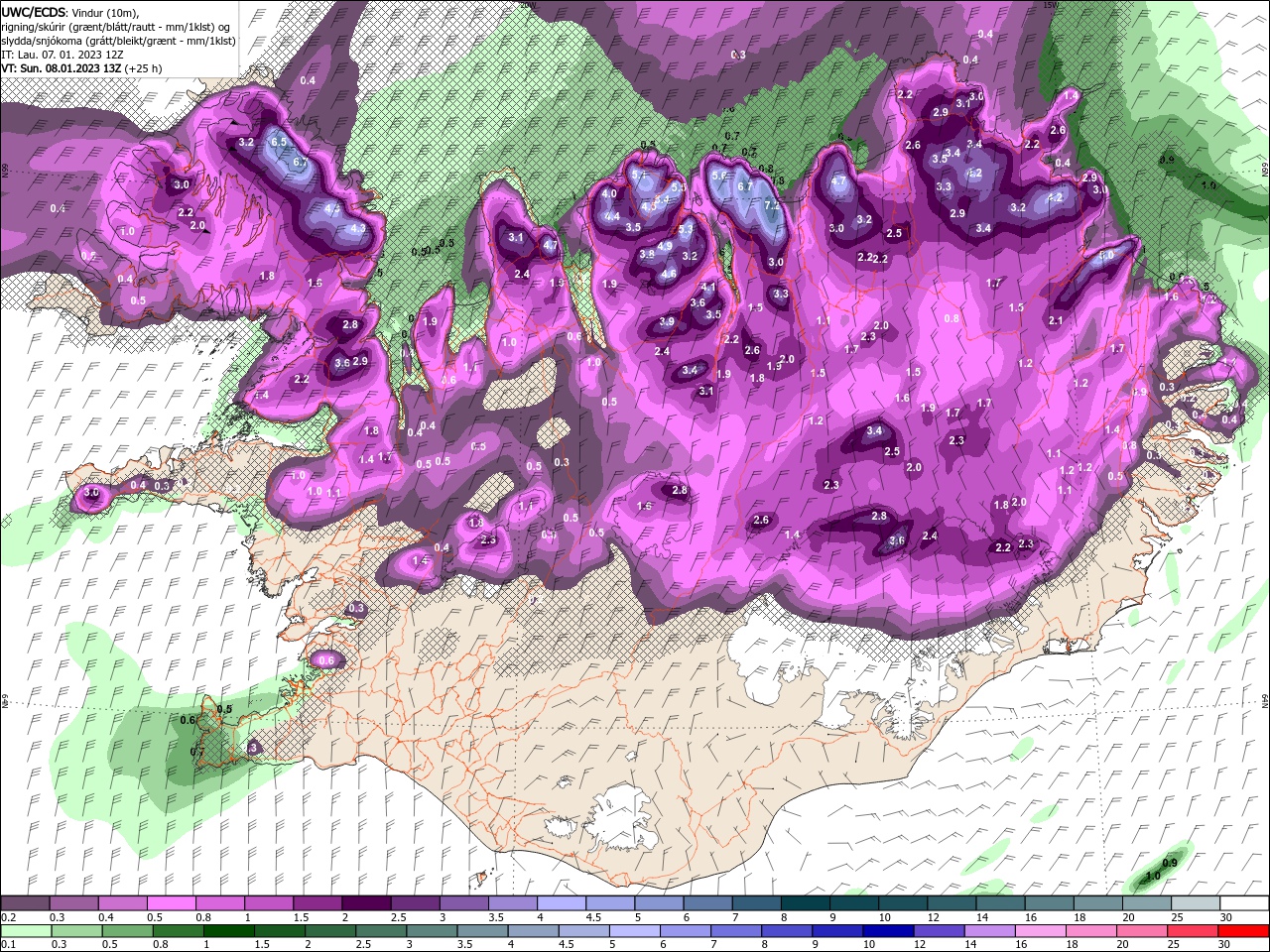Screen dimensions: 1270x952
Task: Click the dark teal snow swatch between 8 and 9
Action: point(804,904)
